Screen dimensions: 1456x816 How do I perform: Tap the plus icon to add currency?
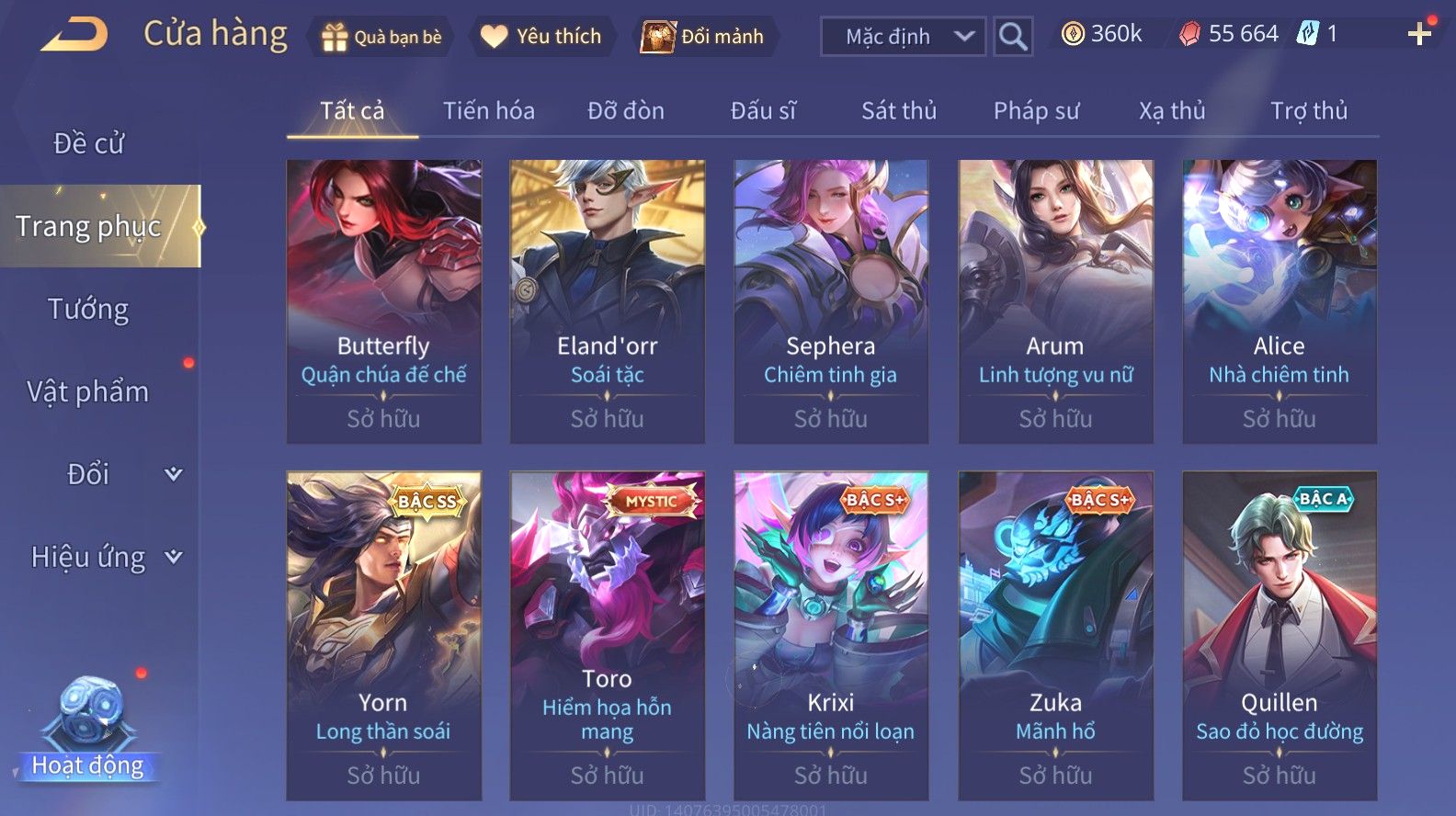click(1420, 35)
